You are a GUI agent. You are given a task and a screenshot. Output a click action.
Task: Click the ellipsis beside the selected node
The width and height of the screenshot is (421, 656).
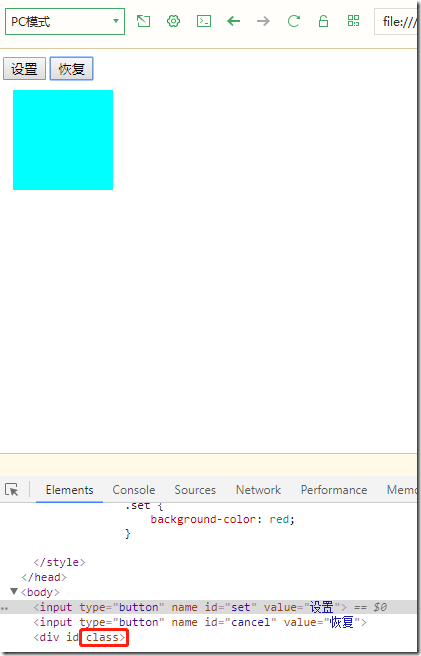coord(4,609)
